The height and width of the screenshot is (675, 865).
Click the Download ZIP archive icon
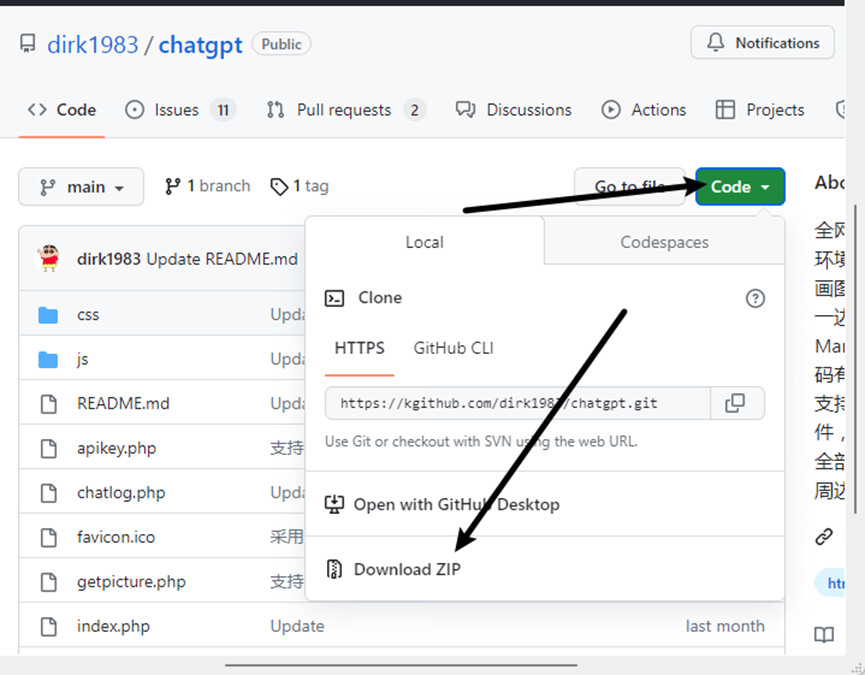coord(335,569)
